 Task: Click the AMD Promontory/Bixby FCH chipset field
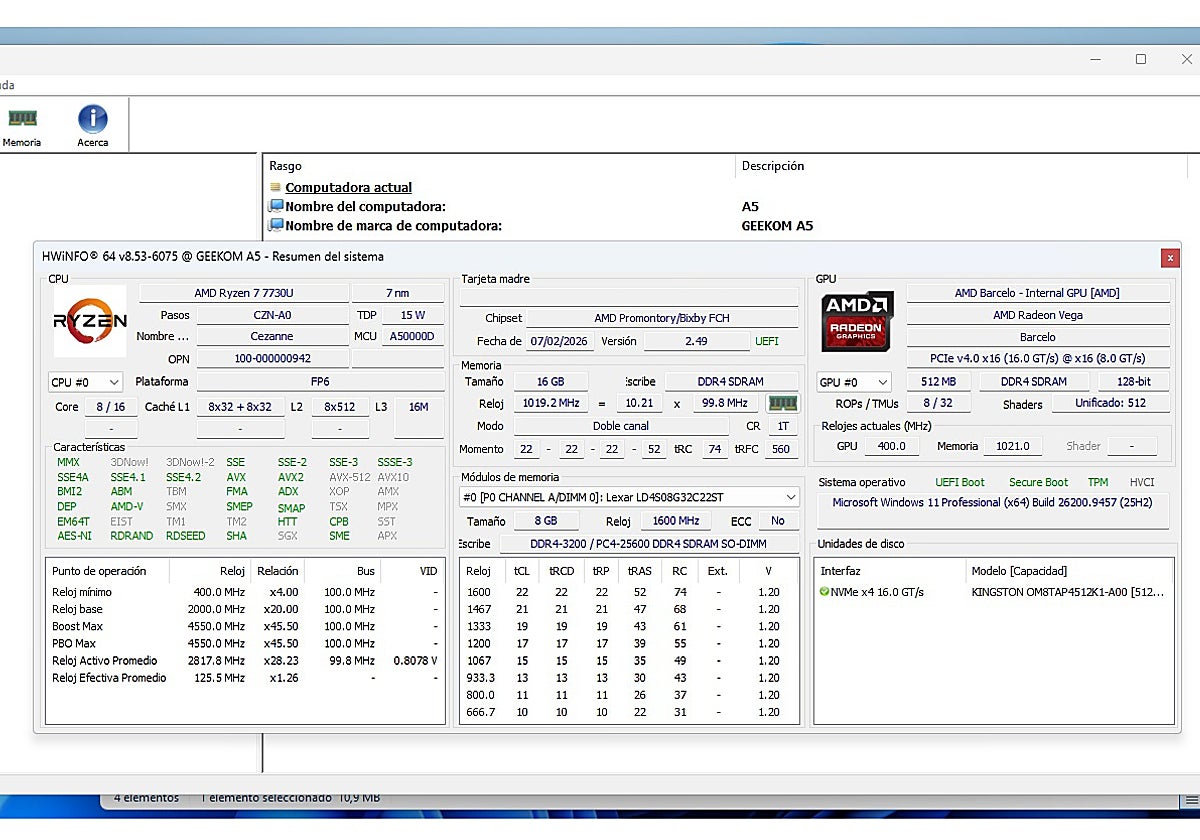pyautogui.click(x=662, y=318)
